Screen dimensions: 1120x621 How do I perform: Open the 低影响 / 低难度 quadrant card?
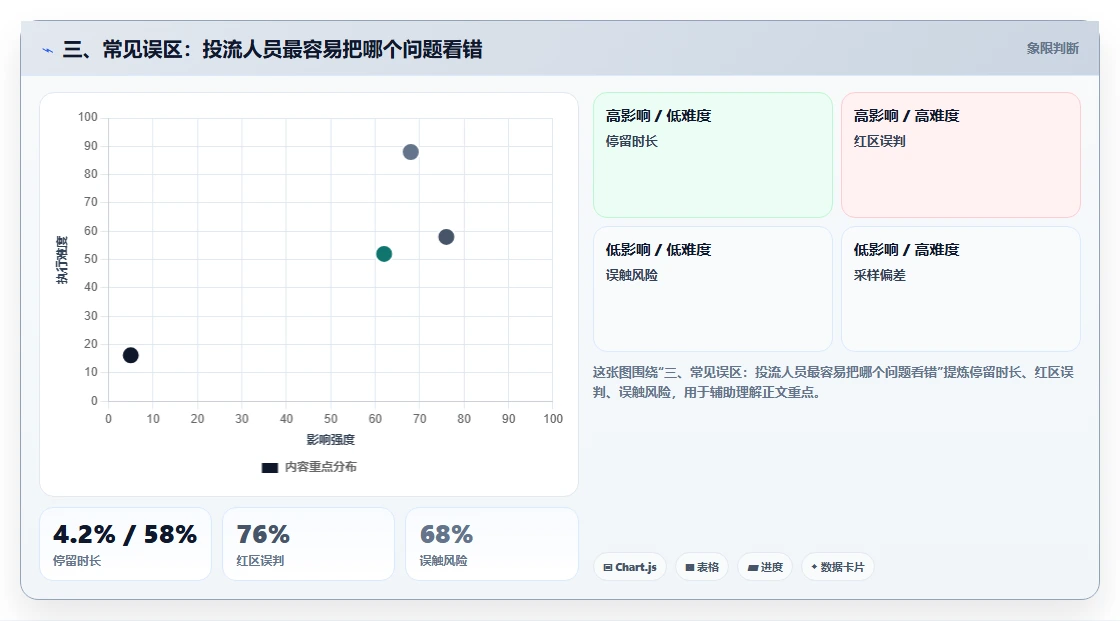point(713,289)
